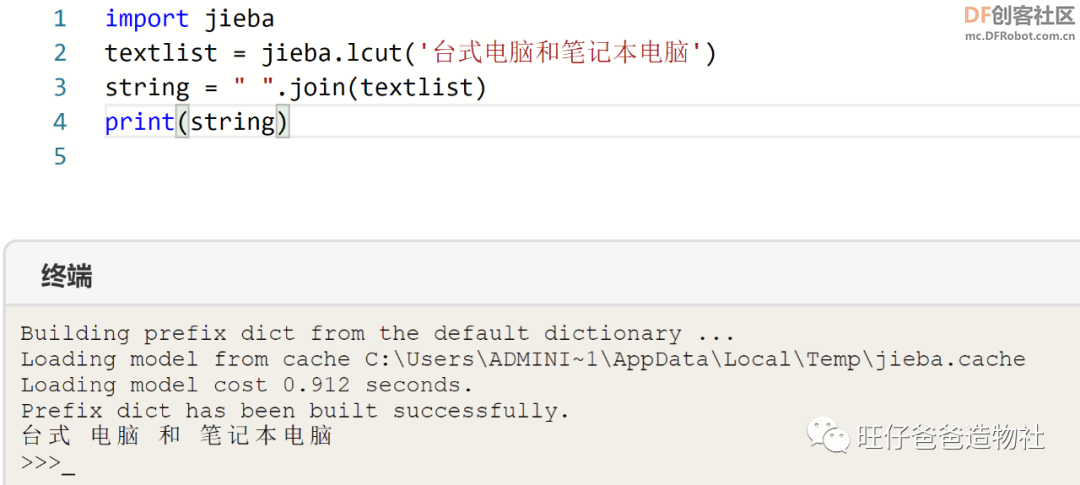Click the 'print' keyword on line 4
1080x485 pixels.
click(x=140, y=122)
